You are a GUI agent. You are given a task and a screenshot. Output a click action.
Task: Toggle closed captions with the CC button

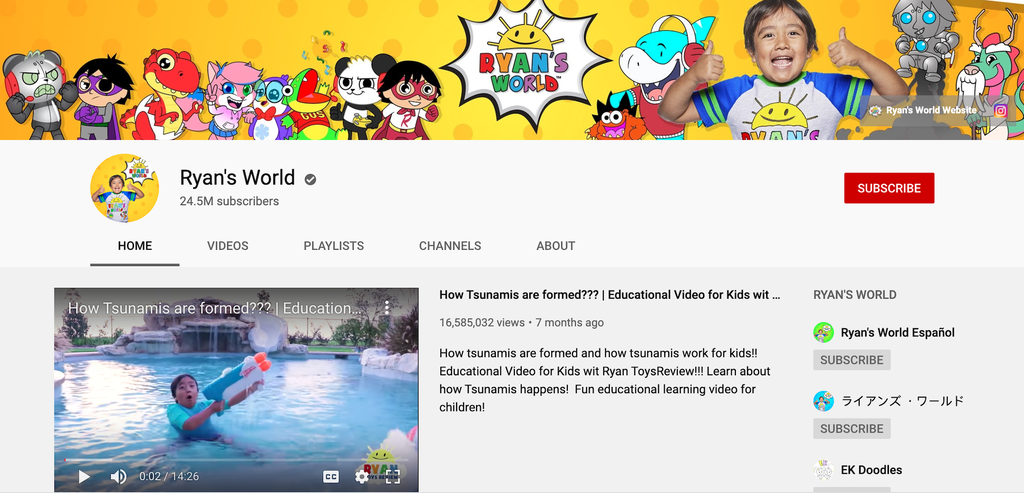coord(331,477)
